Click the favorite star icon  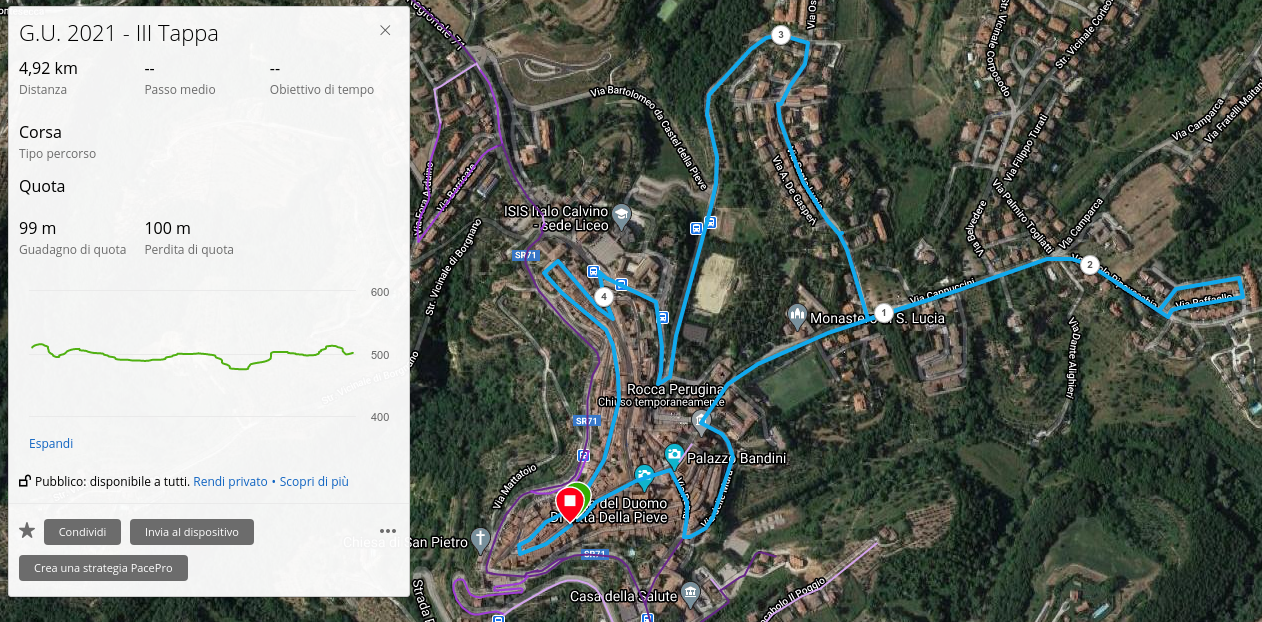click(x=27, y=531)
